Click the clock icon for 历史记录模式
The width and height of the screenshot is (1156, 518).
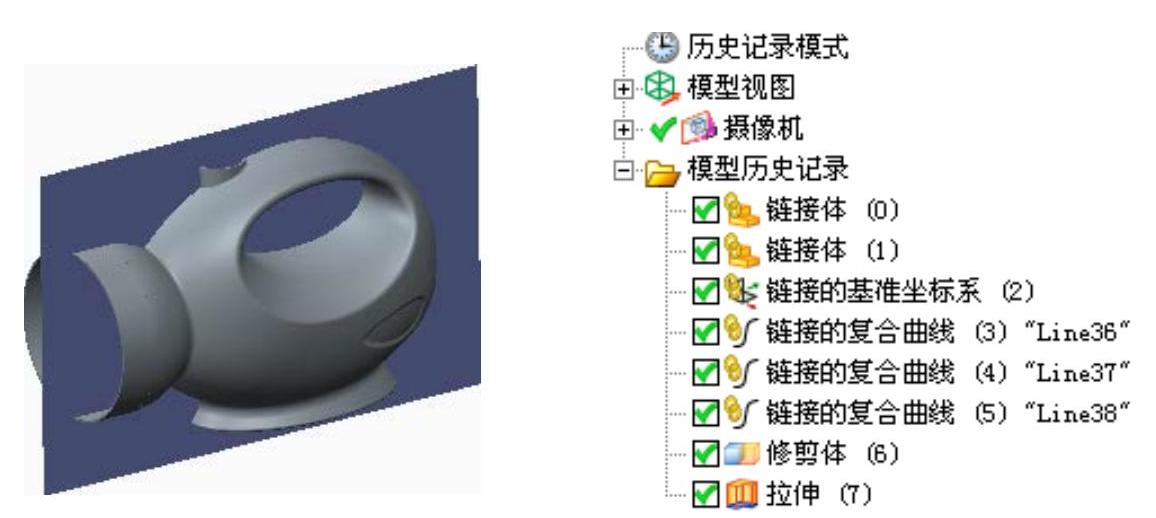pyautogui.click(x=662, y=46)
